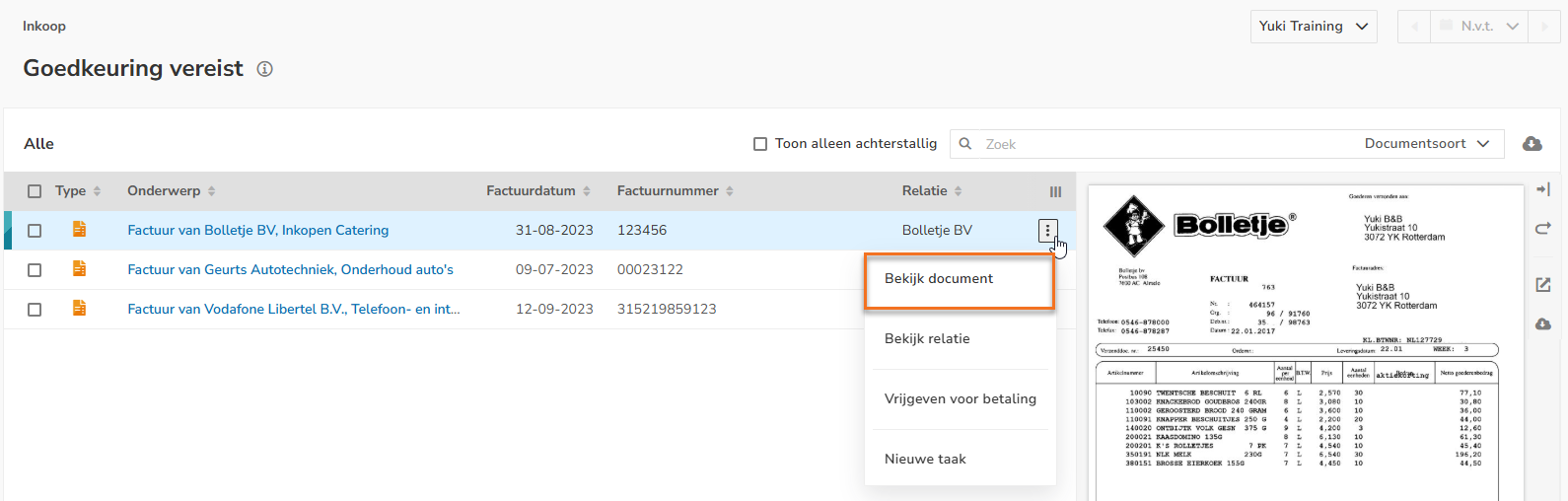Image resolution: width=1568 pixels, height=501 pixels.
Task: Open the N.v.t. dropdown
Action: (x=1478, y=27)
